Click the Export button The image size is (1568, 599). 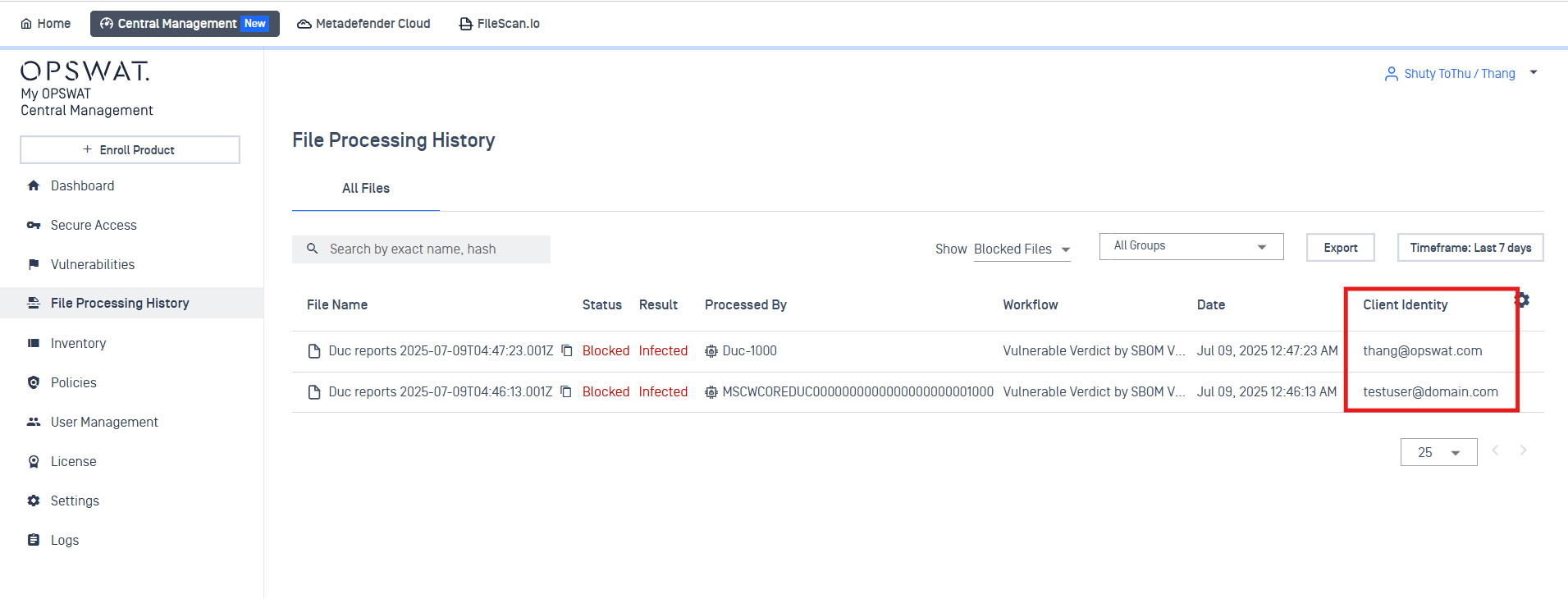coord(1341,248)
